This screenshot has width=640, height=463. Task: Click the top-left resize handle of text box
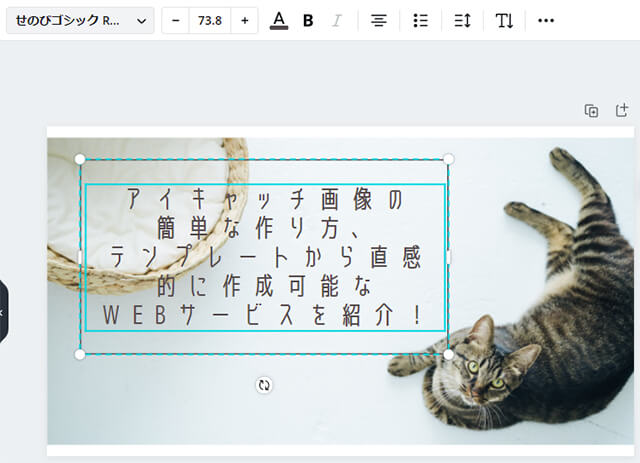[80, 159]
